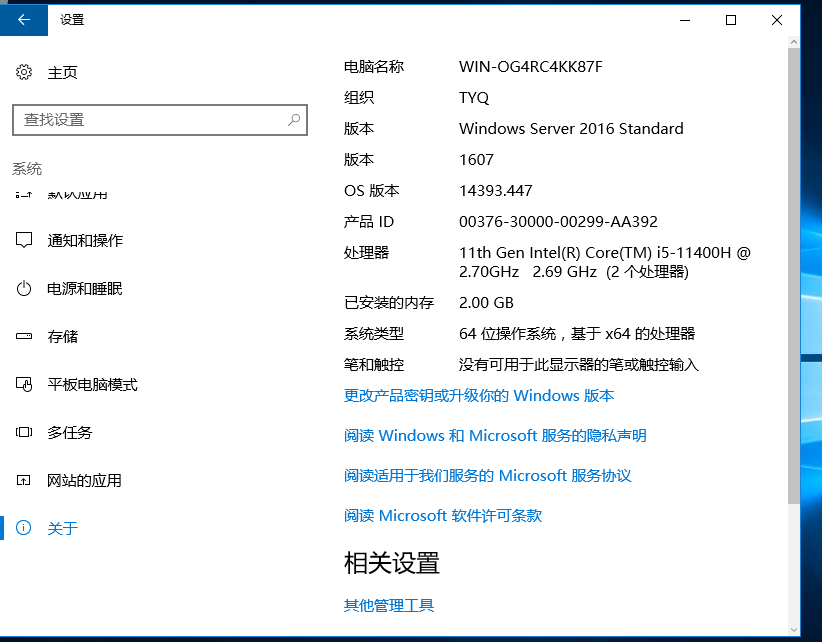Select the Storage drive icon
This screenshot has height=642, width=822.
coord(24,336)
